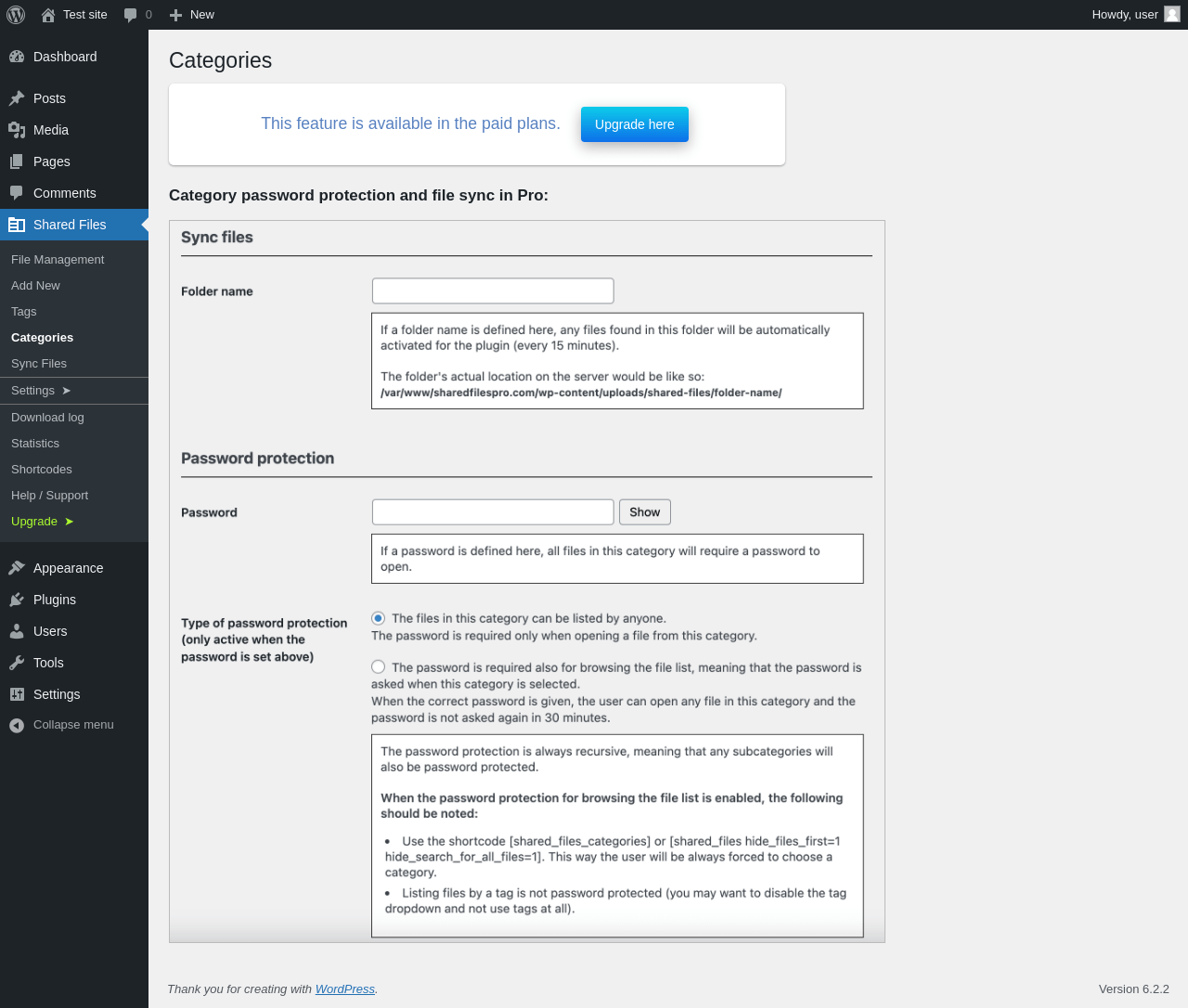Screen dimensions: 1188x1008
Task: Click the Collapse menu arrow icon
Action: coord(17,725)
